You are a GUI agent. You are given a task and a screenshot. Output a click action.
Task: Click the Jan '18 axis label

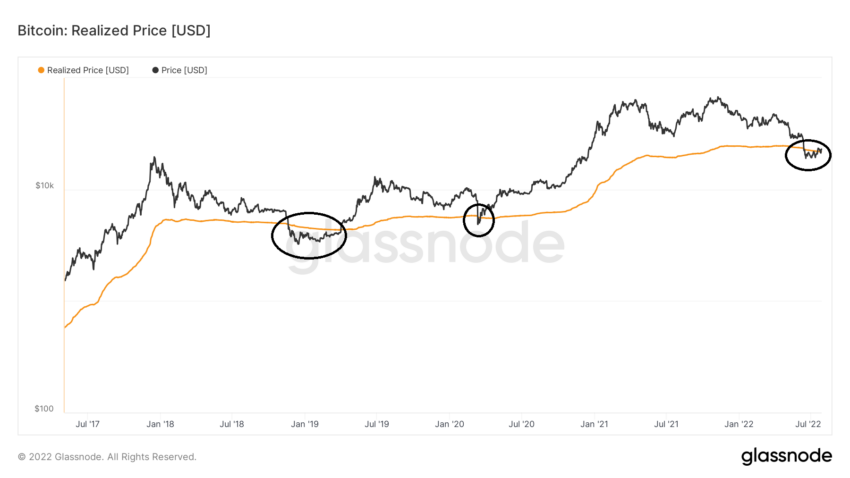160,424
